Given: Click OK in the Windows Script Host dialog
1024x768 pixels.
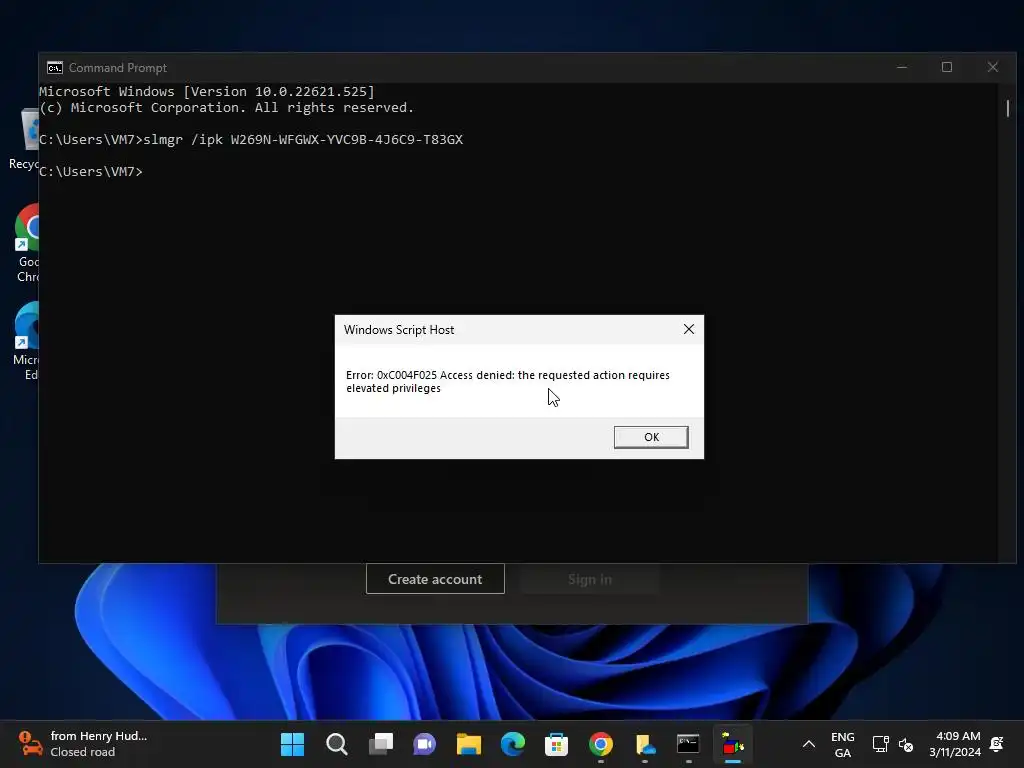Looking at the screenshot, I should click(651, 437).
